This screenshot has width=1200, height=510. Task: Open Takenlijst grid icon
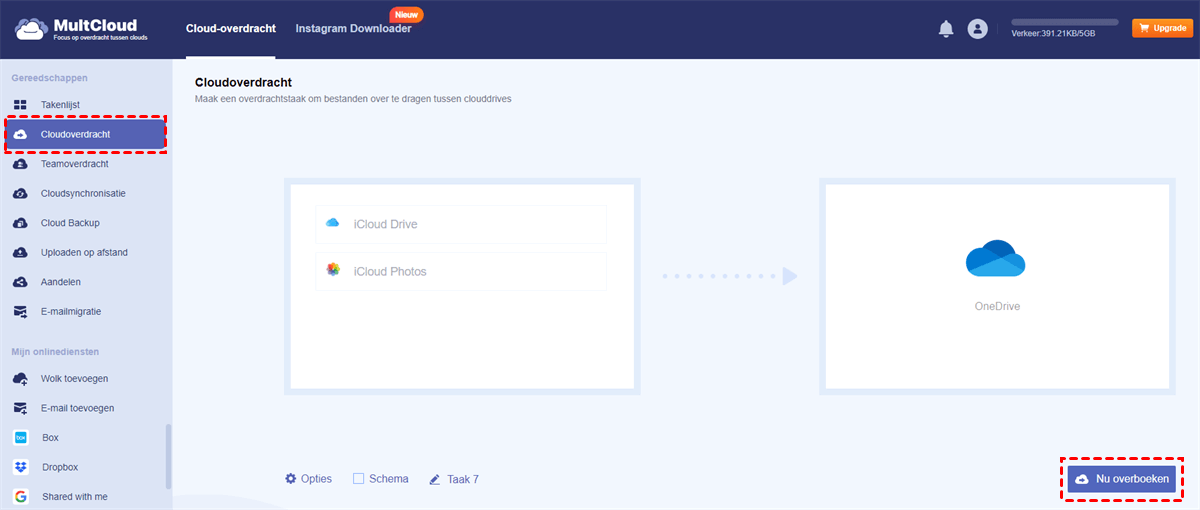click(x=20, y=104)
